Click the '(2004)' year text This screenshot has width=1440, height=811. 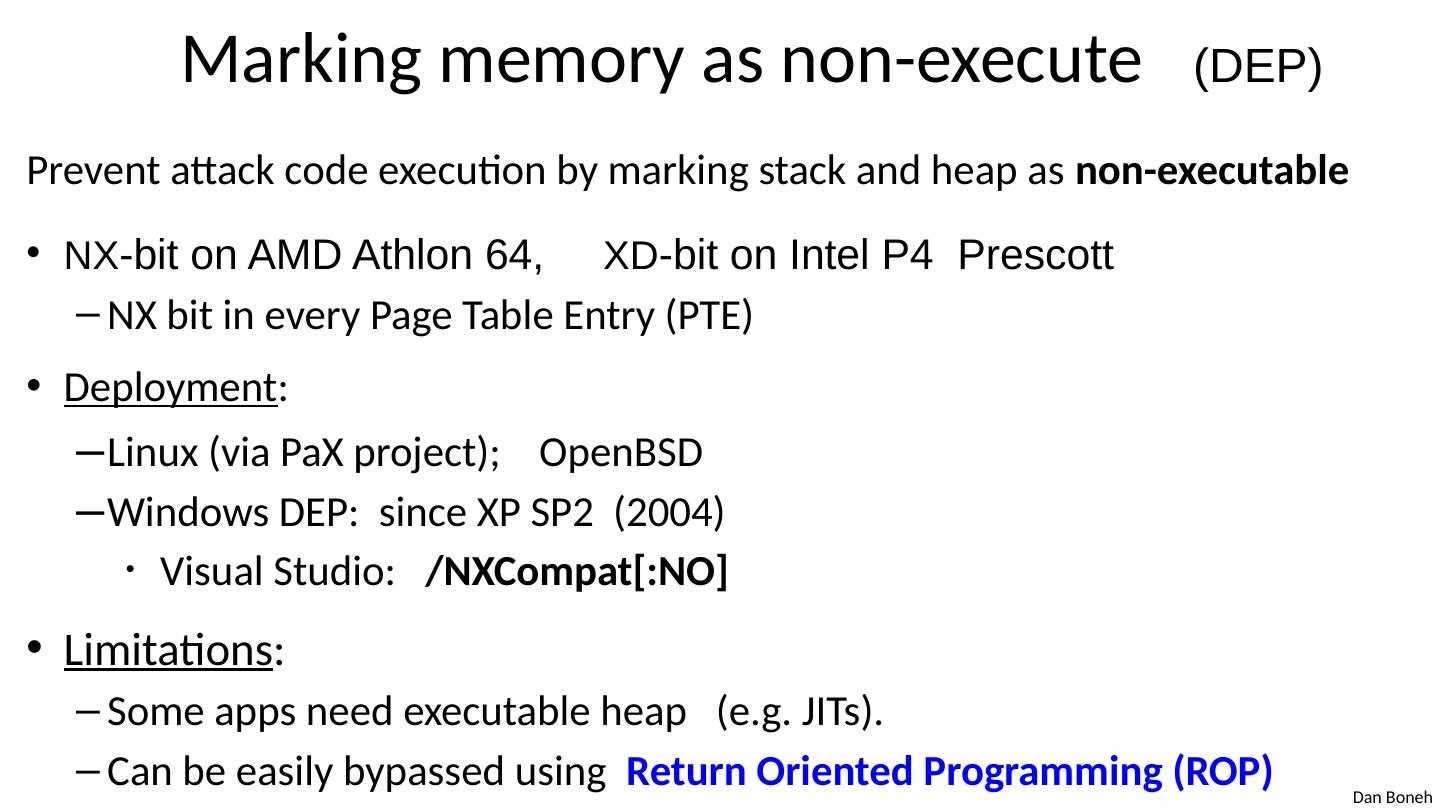[x=669, y=513]
